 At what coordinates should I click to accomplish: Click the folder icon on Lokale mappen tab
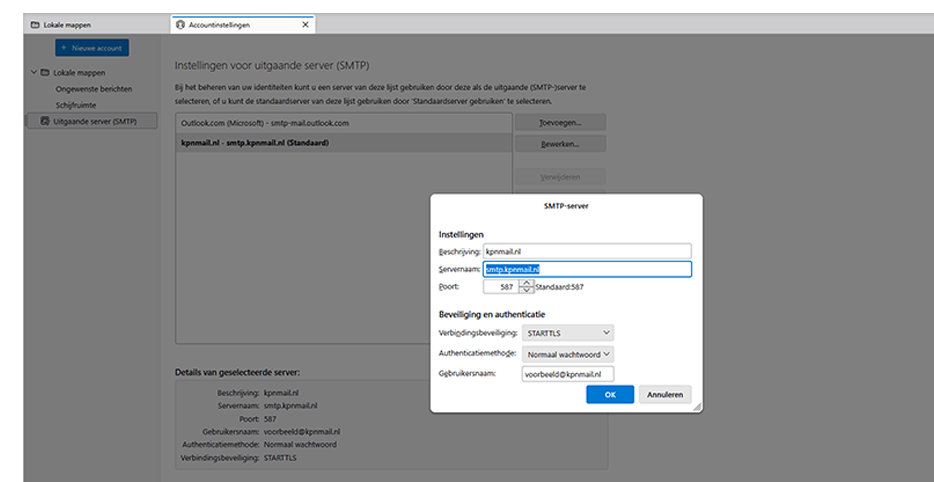[35, 25]
